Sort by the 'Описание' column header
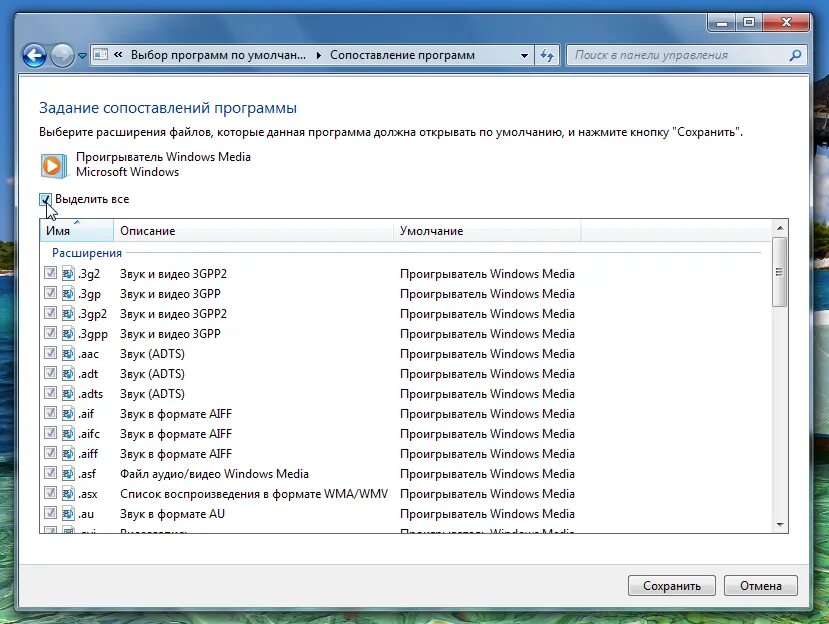The height and width of the screenshot is (624, 829). pyautogui.click(x=253, y=231)
